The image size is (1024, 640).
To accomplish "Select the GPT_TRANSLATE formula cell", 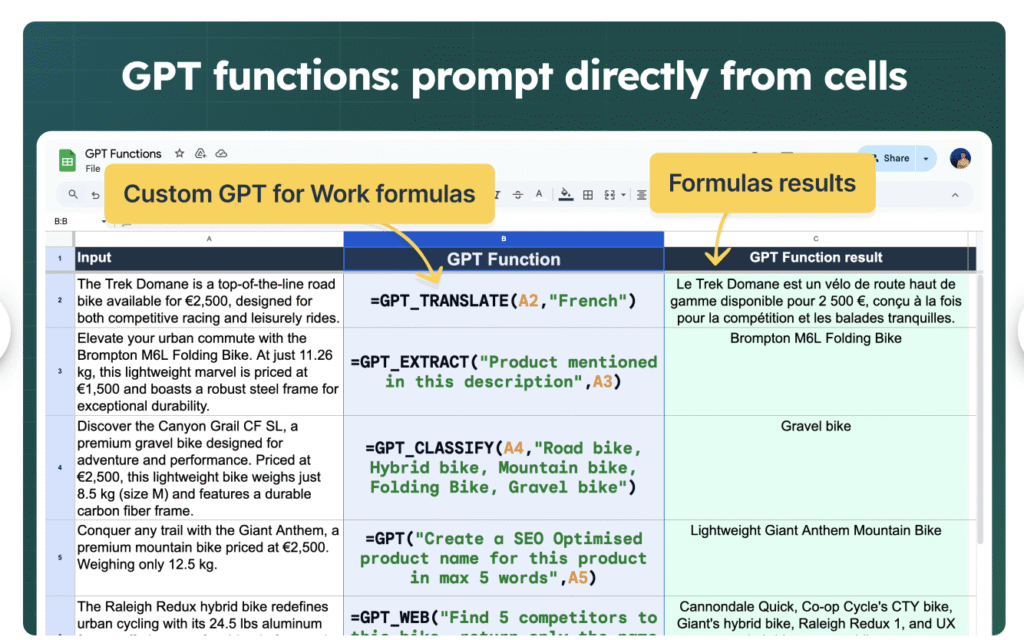I will coord(504,300).
